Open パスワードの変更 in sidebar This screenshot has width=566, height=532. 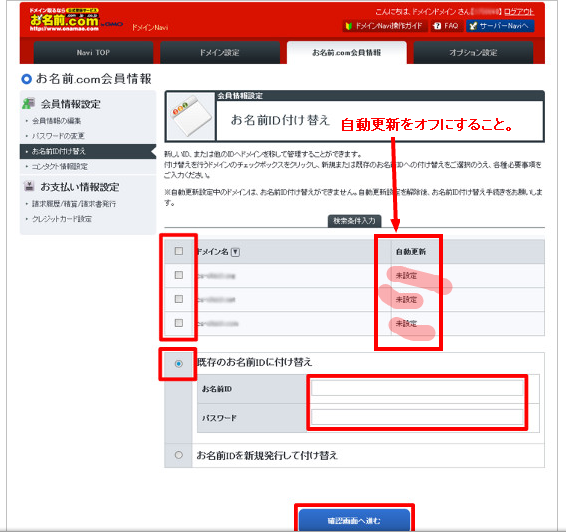pyautogui.click(x=58, y=136)
